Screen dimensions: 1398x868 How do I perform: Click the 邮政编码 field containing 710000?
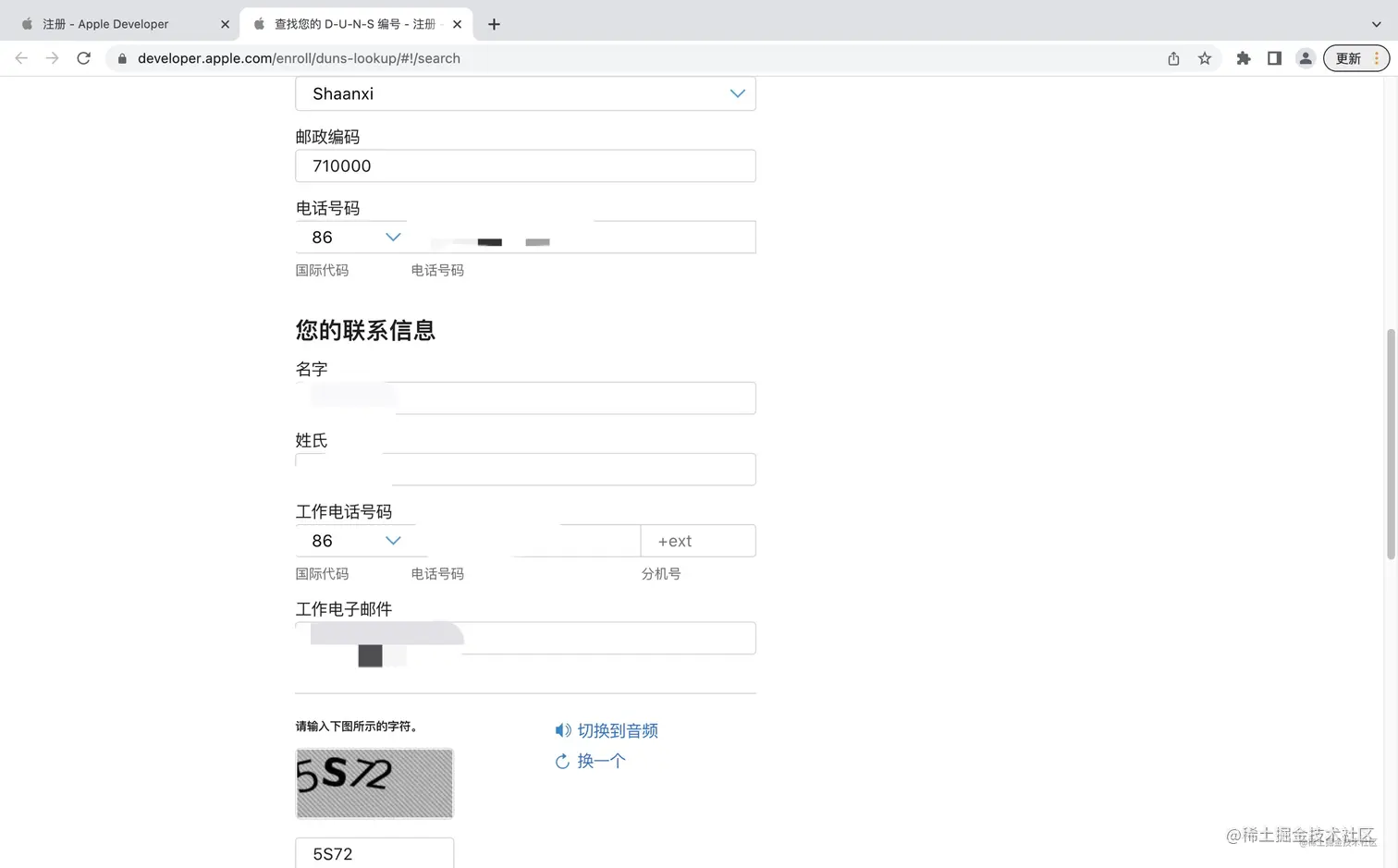(525, 165)
